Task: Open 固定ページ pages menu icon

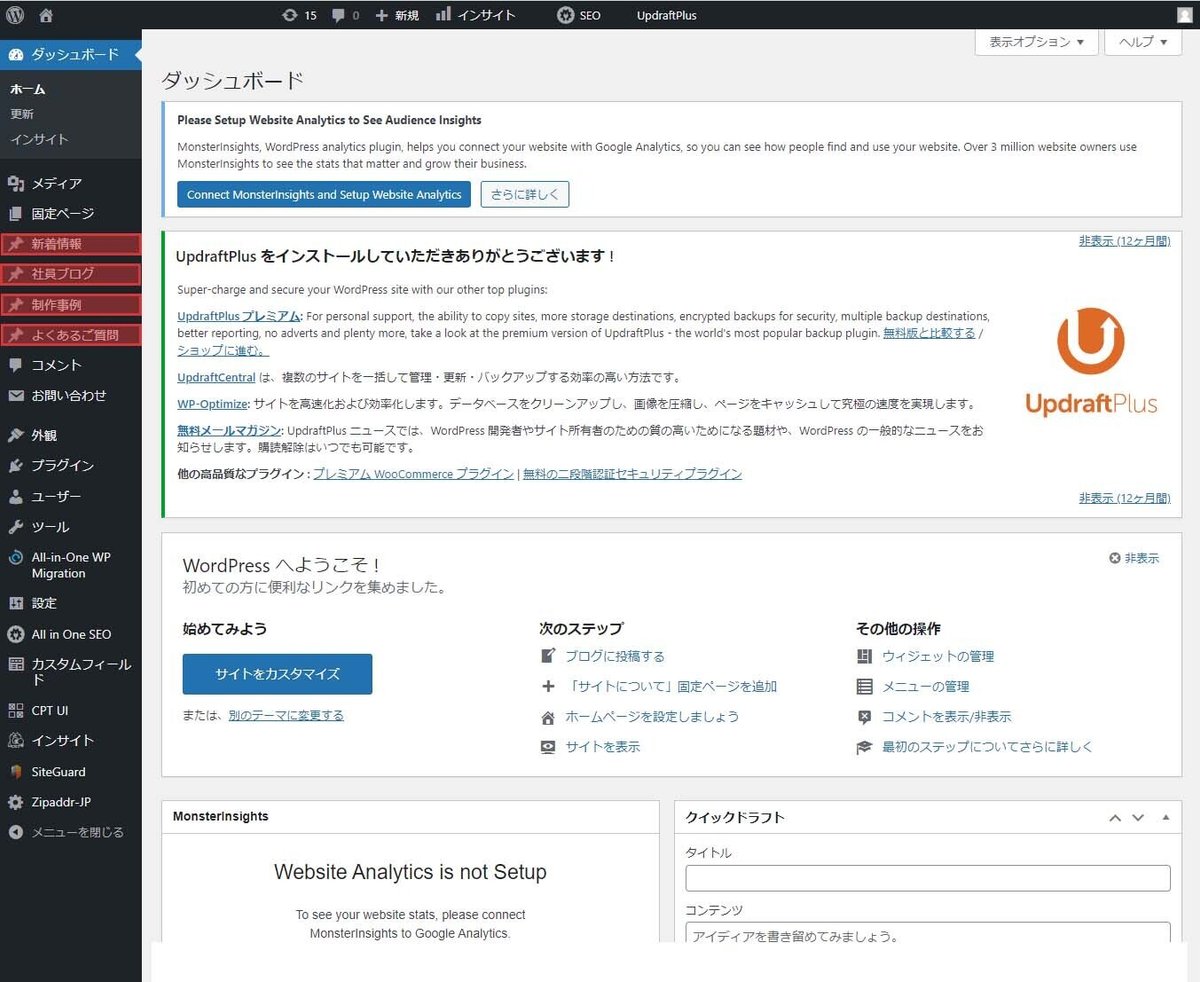Action: click(15, 213)
